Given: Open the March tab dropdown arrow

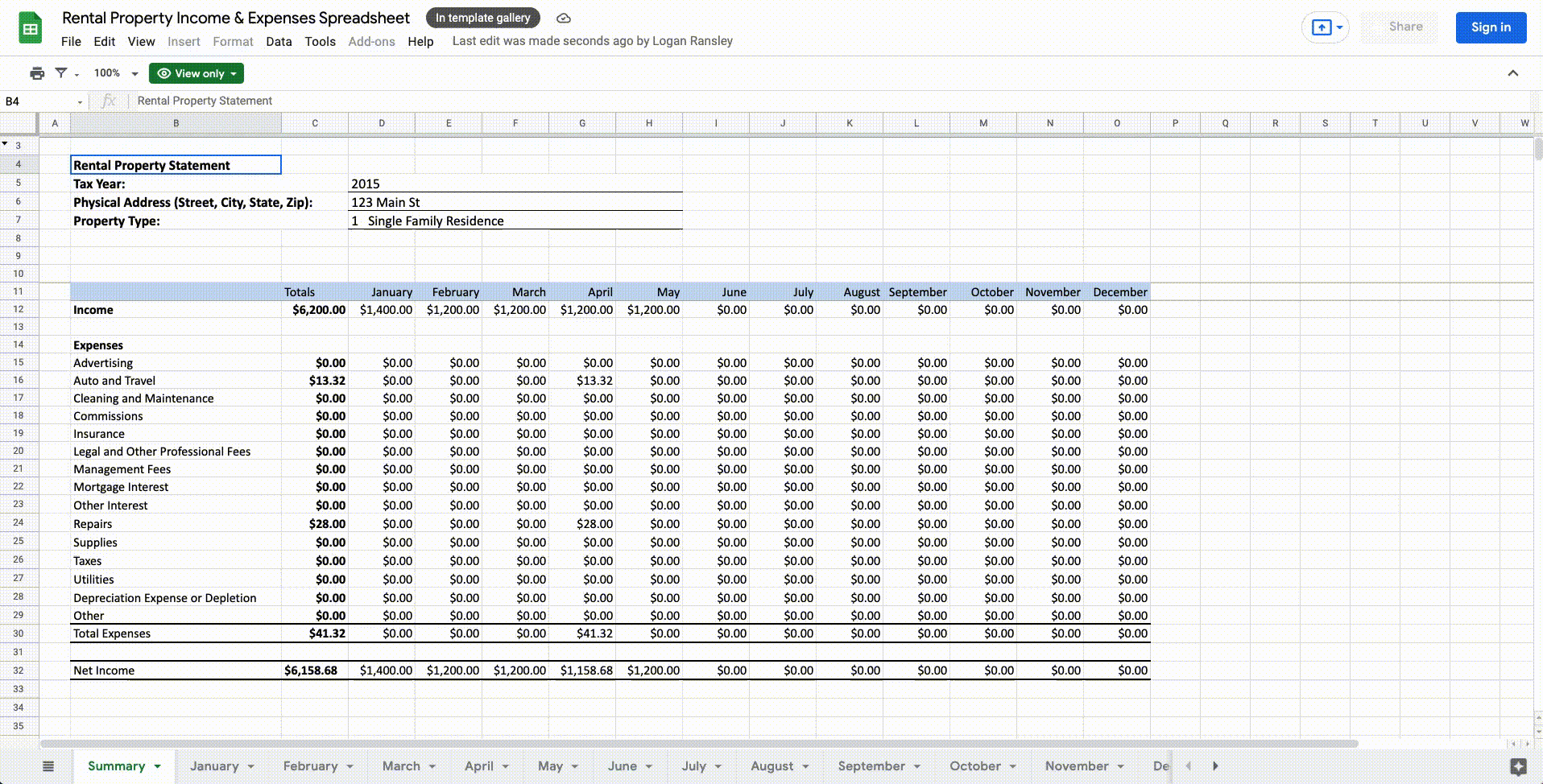Looking at the screenshot, I should (x=432, y=766).
